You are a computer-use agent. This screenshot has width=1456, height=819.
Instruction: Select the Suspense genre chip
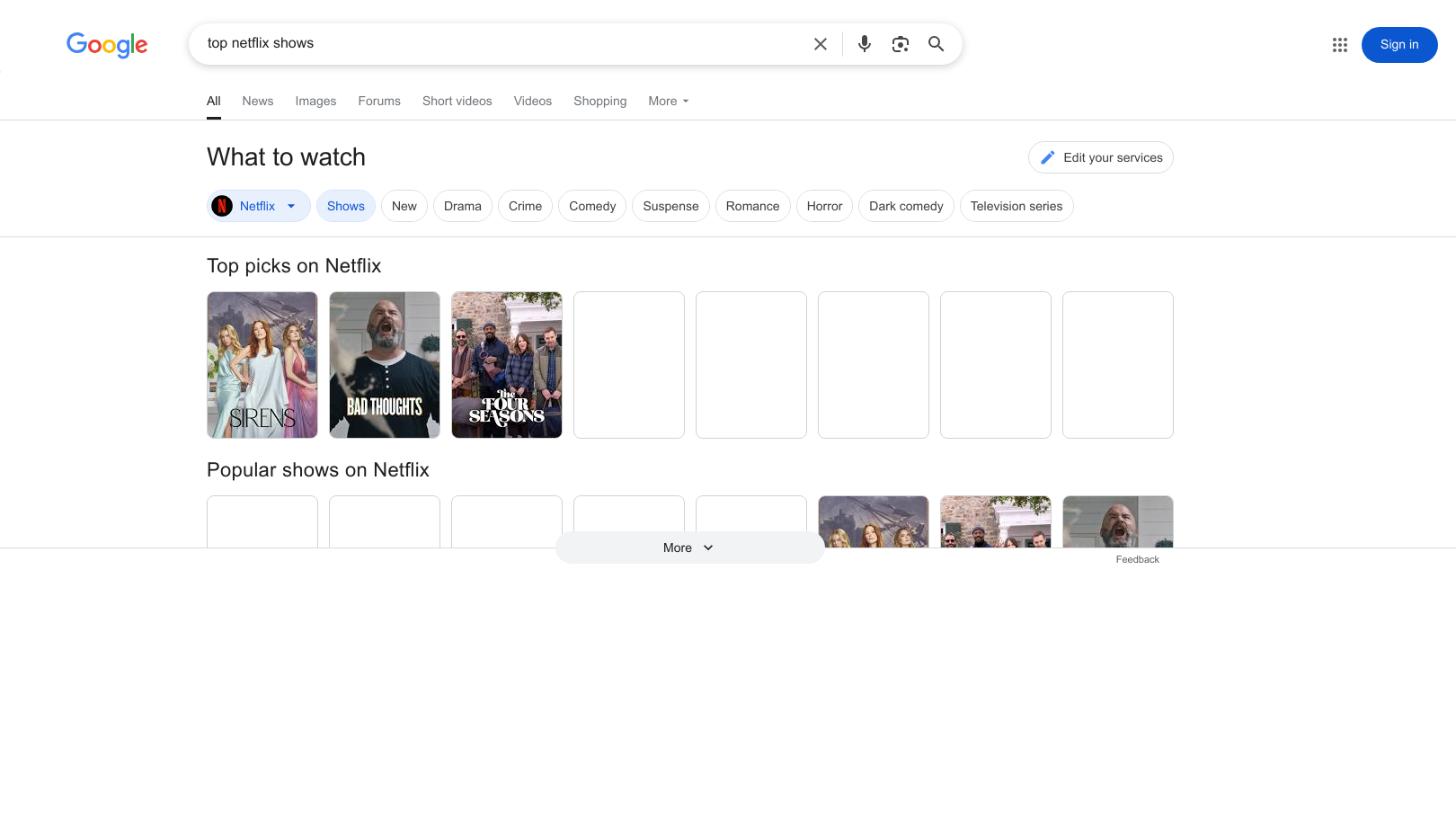671,206
